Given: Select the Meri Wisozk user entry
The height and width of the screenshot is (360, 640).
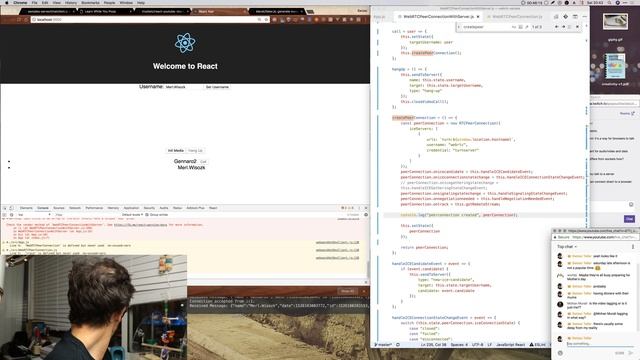Looking at the screenshot, I should (x=191, y=167).
